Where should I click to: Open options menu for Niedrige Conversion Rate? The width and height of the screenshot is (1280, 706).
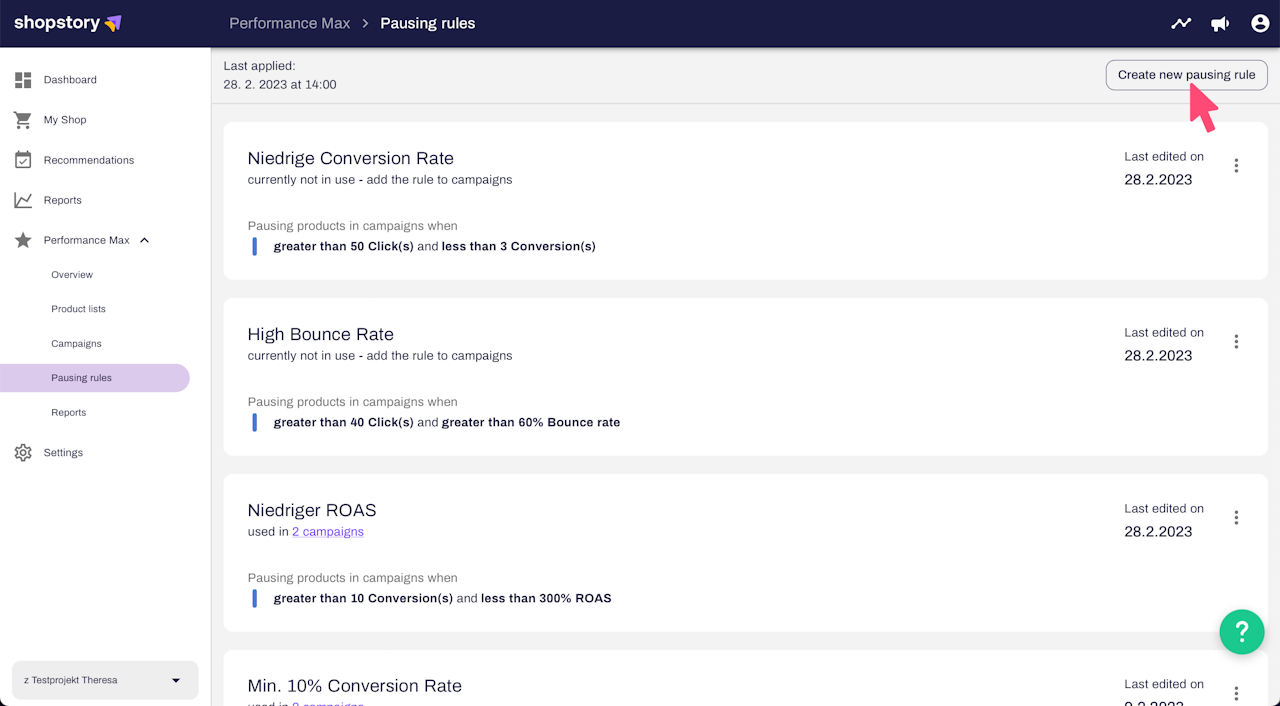[x=1236, y=166]
